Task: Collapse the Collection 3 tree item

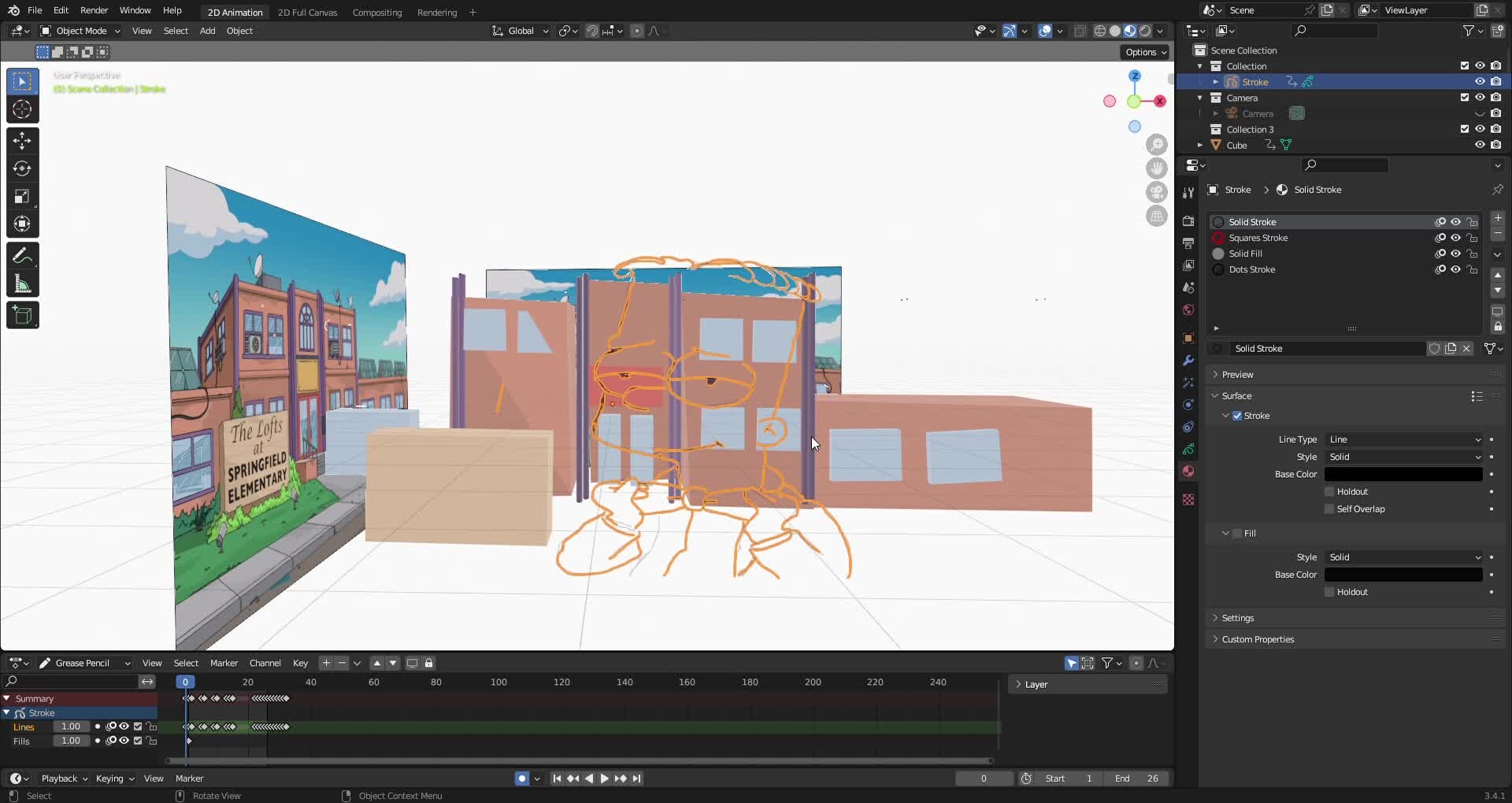Action: click(x=1200, y=128)
